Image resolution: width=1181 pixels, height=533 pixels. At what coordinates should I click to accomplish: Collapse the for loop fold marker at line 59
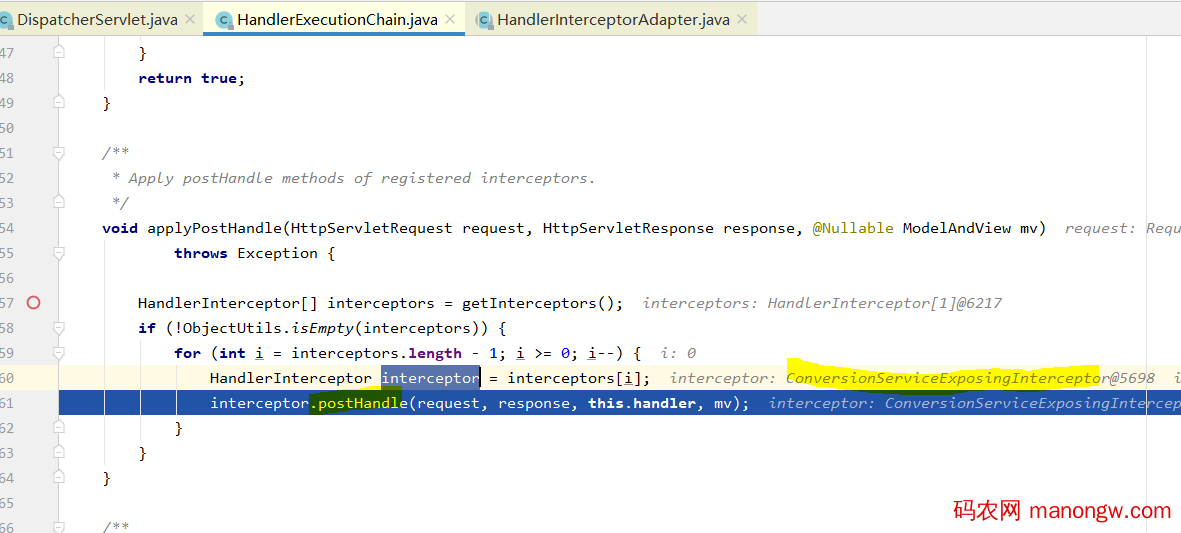click(x=59, y=353)
